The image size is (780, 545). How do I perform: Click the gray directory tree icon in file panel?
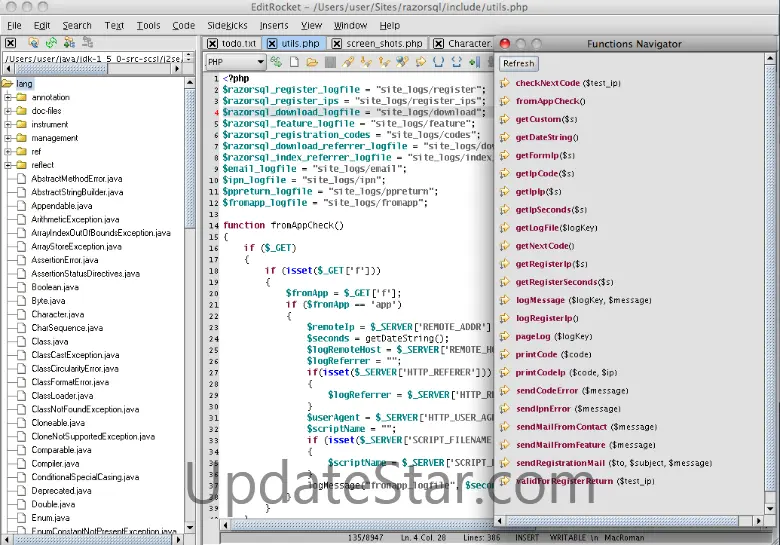click(x=88, y=42)
